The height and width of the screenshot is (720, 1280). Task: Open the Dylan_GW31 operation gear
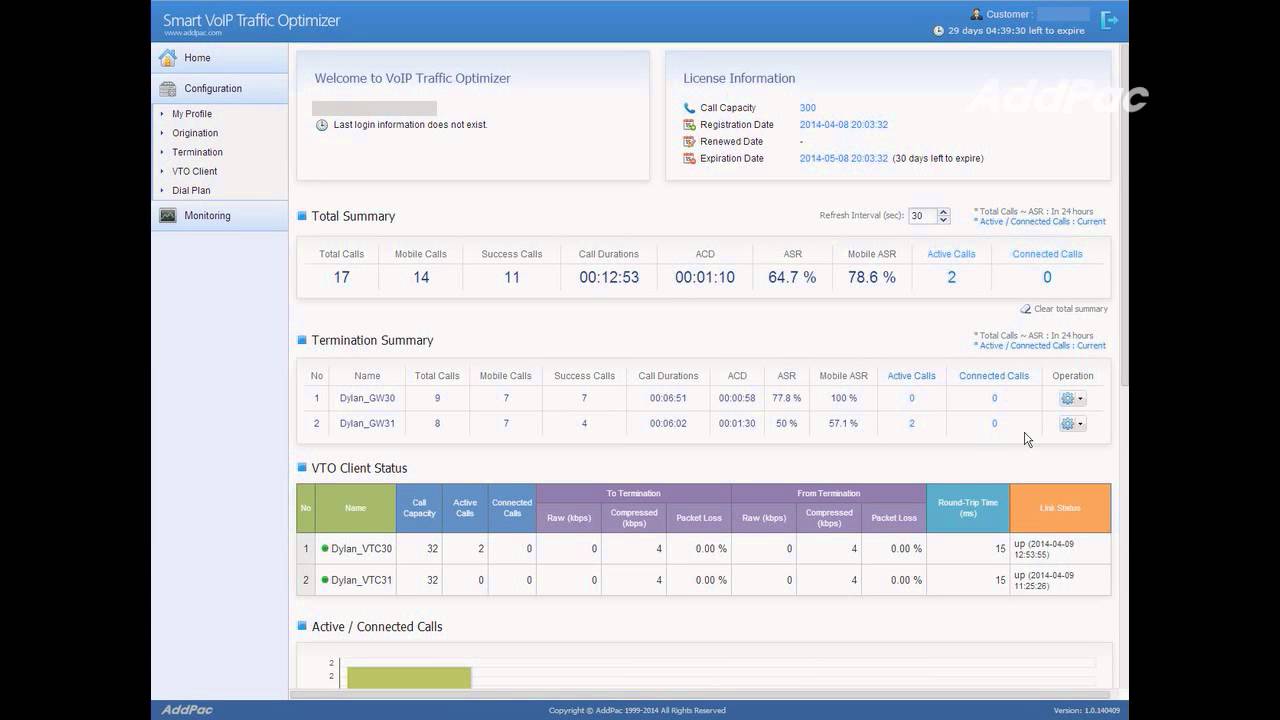1067,424
